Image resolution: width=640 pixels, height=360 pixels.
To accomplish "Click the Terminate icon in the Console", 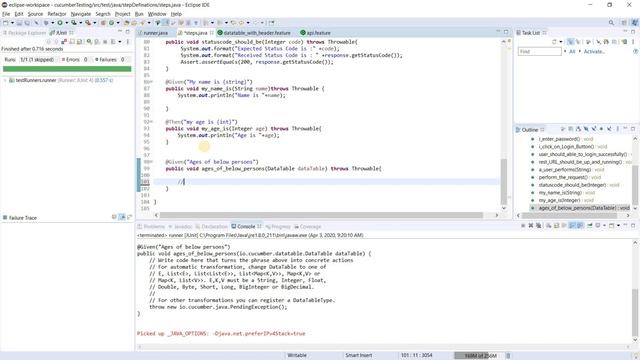I will coord(523,225).
